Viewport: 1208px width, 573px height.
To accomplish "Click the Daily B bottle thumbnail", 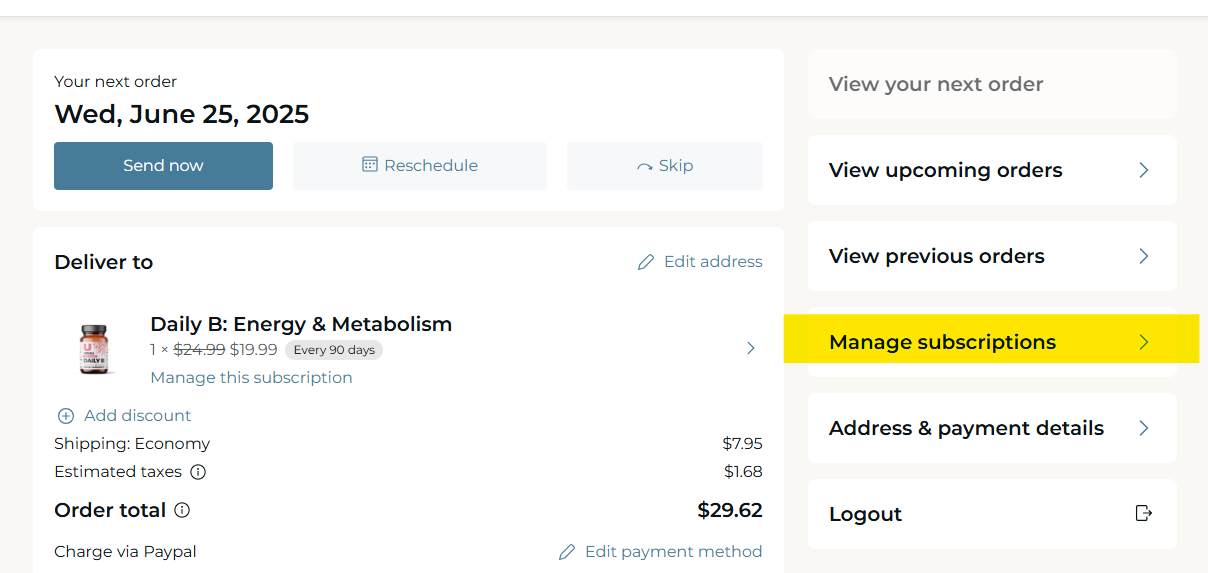I will (x=94, y=349).
